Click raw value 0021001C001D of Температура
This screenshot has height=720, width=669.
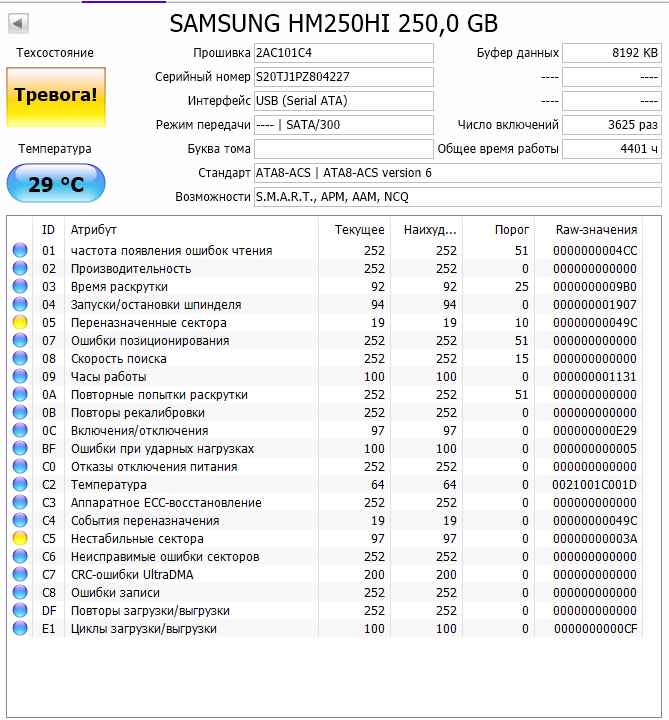click(x=595, y=484)
